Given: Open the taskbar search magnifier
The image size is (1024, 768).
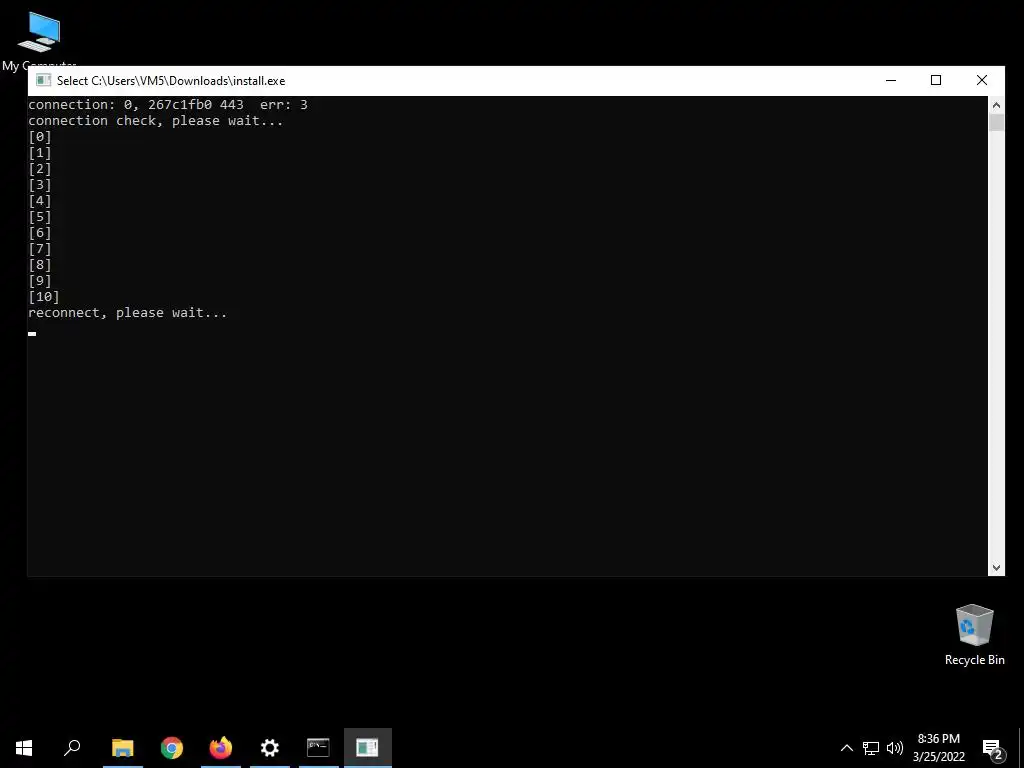Looking at the screenshot, I should coord(72,748).
